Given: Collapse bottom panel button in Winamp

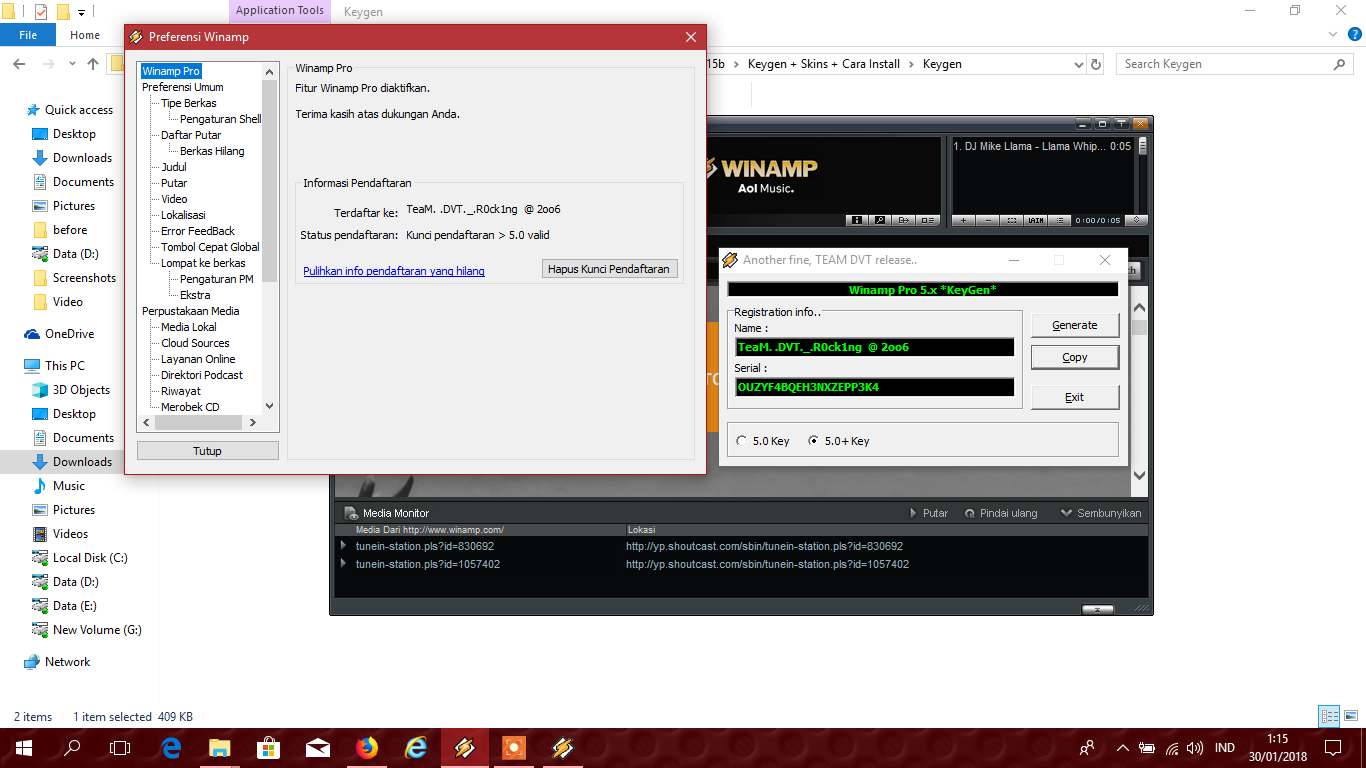Looking at the screenshot, I should 1098,609.
